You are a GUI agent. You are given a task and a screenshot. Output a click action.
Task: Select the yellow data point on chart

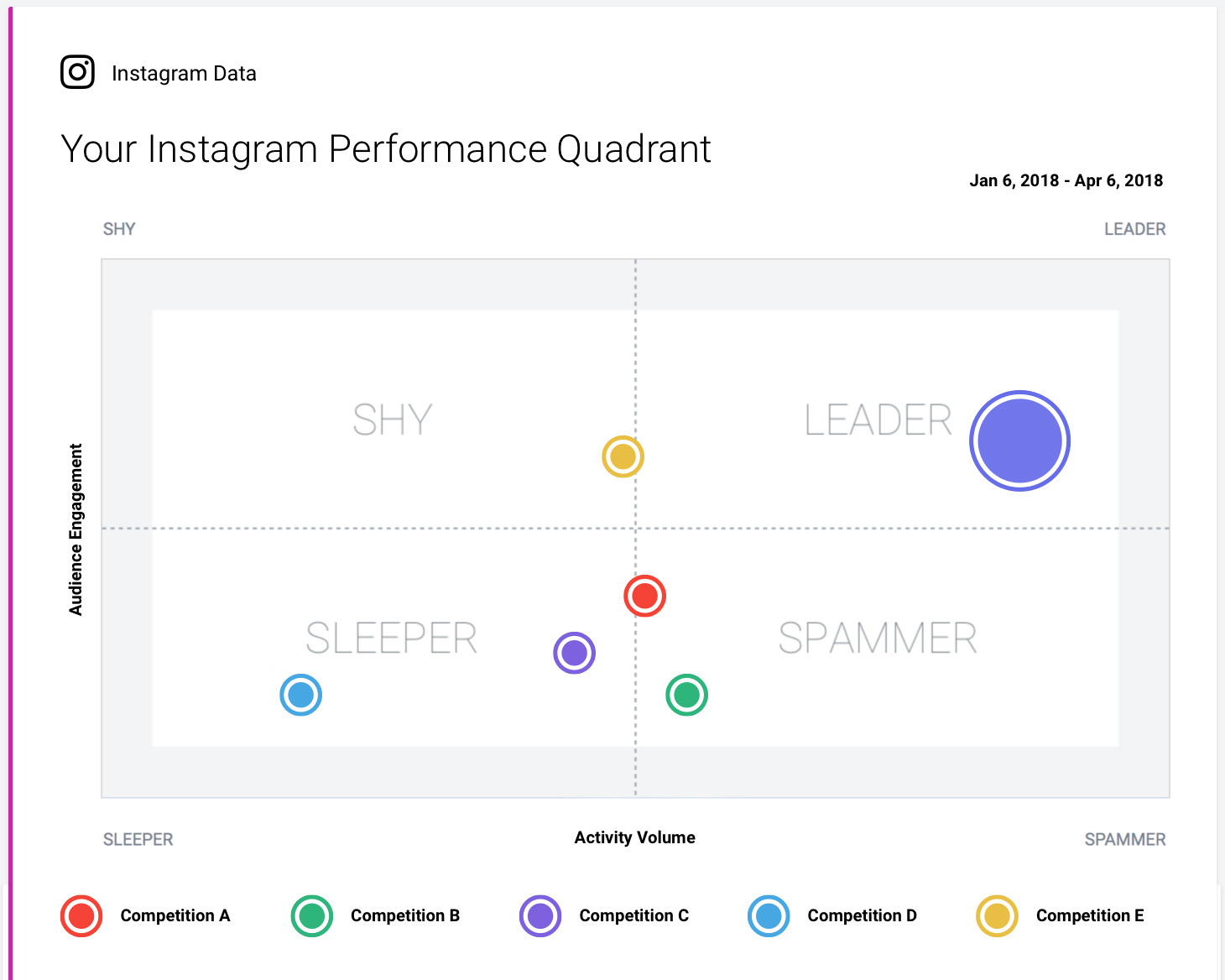tap(623, 457)
